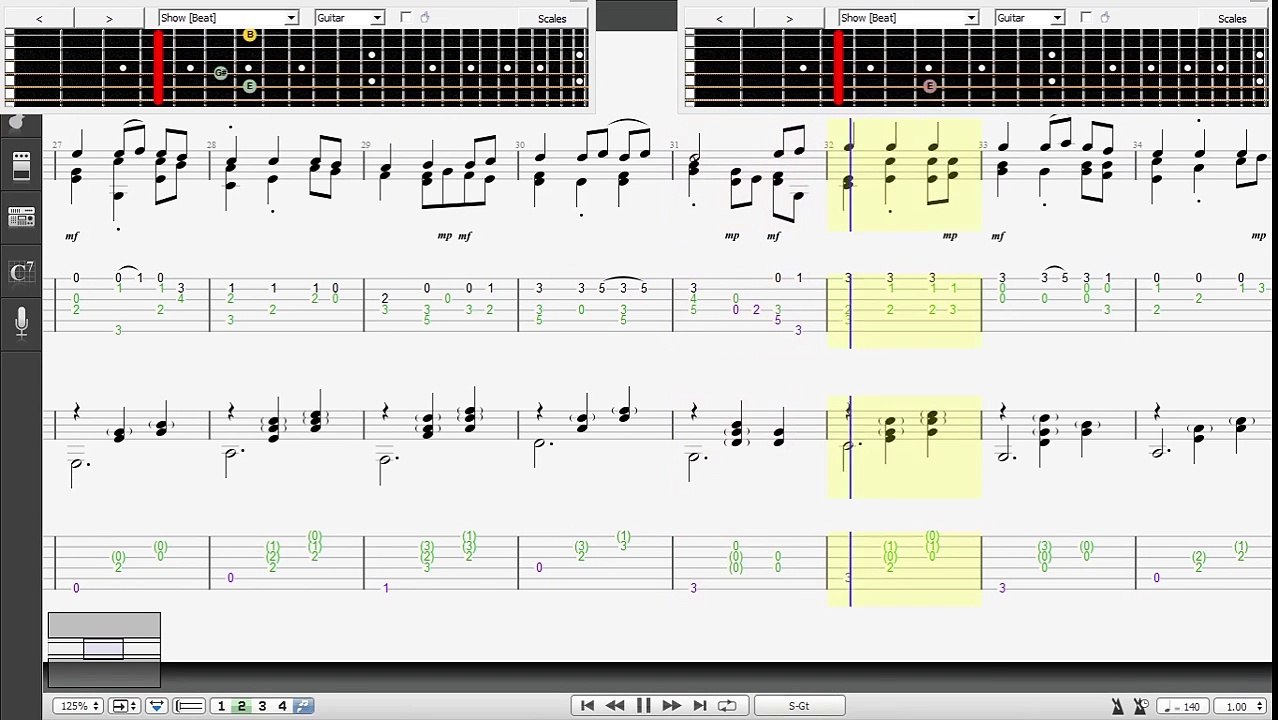Image resolution: width=1278 pixels, height=720 pixels.
Task: Click the S-Gt current track button
Action: pos(799,706)
